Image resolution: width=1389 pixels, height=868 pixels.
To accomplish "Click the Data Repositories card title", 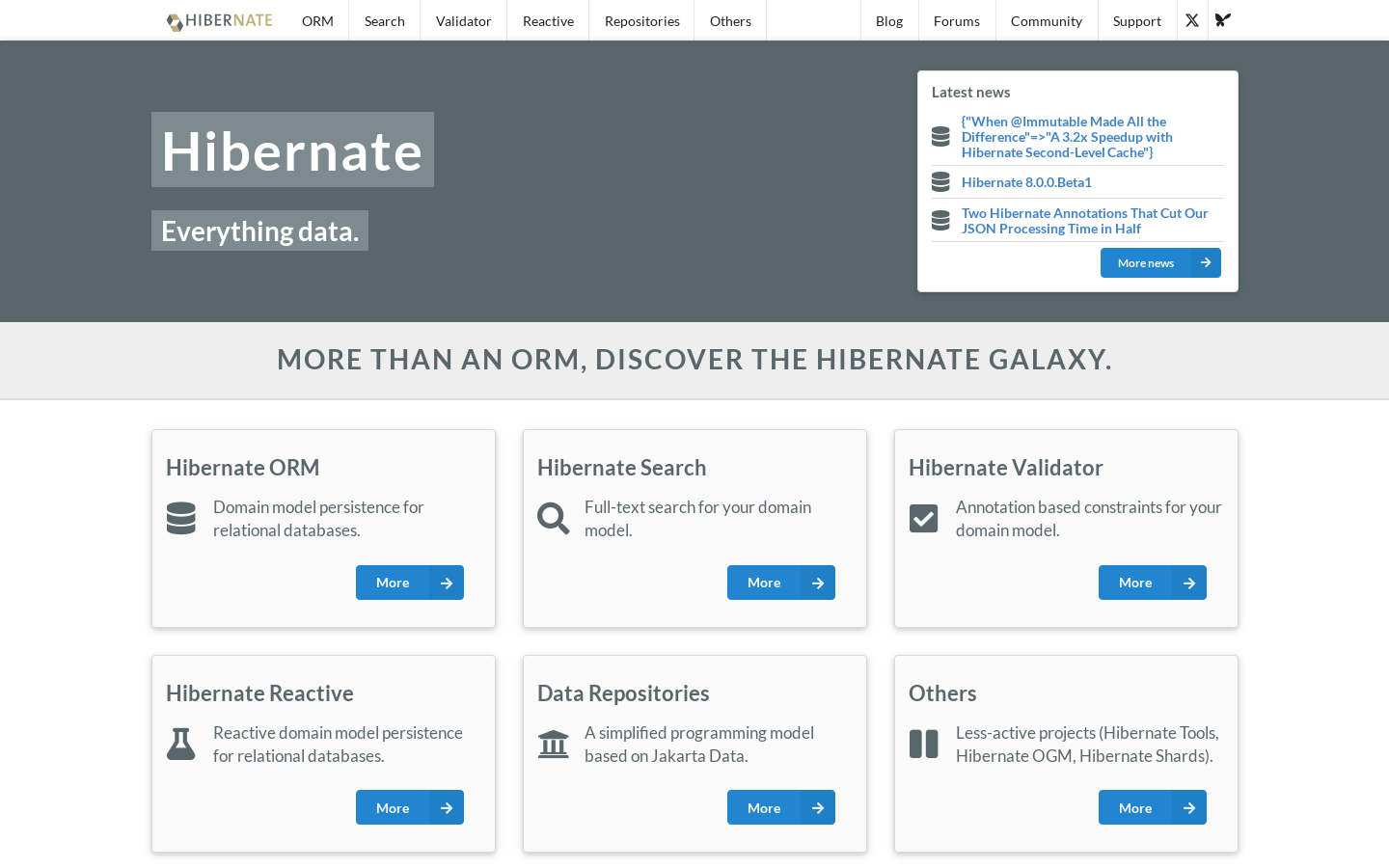I will [623, 693].
